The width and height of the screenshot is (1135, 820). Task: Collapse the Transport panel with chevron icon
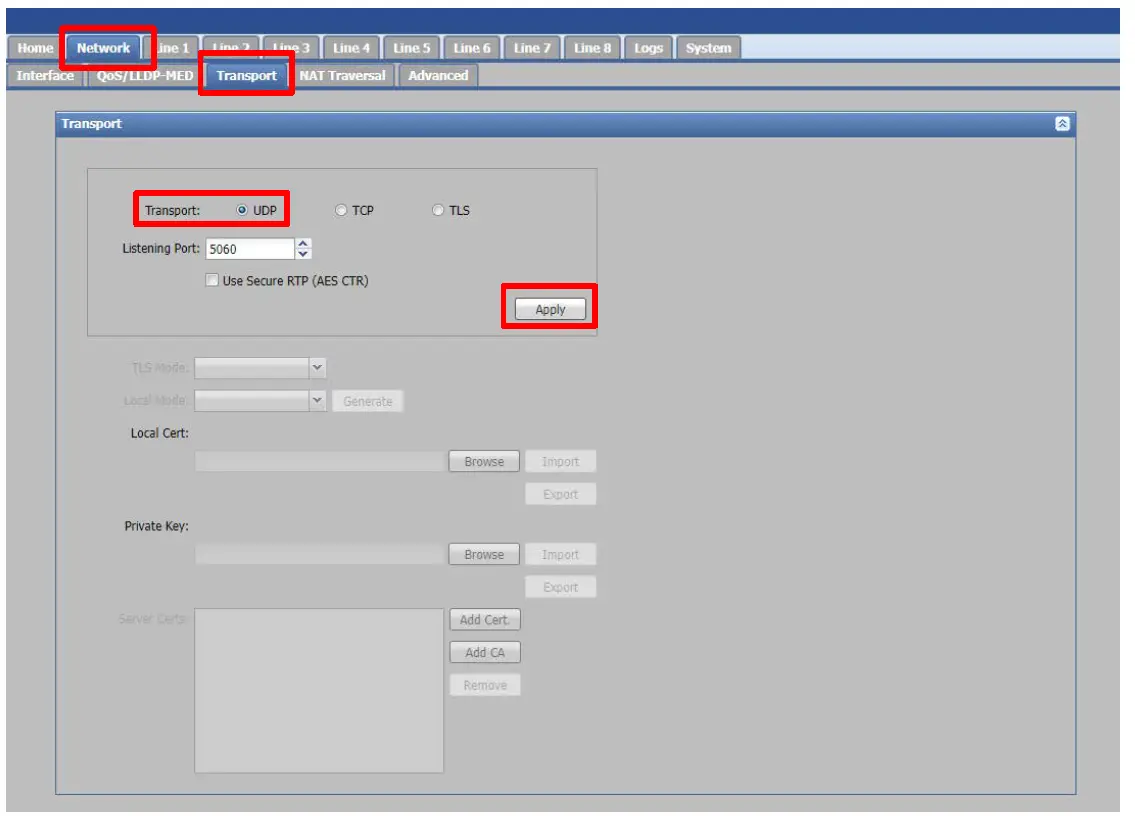[x=1062, y=124]
